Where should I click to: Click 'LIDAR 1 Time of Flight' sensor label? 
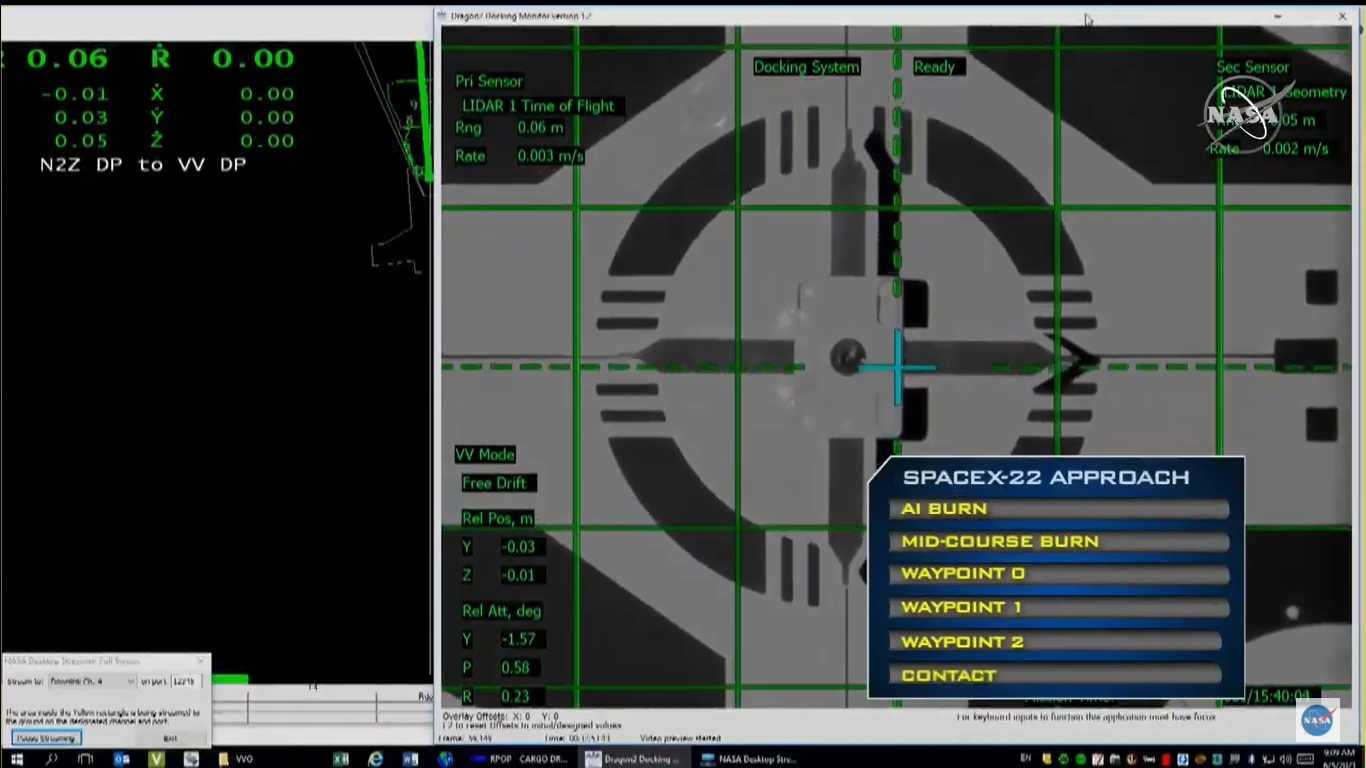tap(538, 106)
